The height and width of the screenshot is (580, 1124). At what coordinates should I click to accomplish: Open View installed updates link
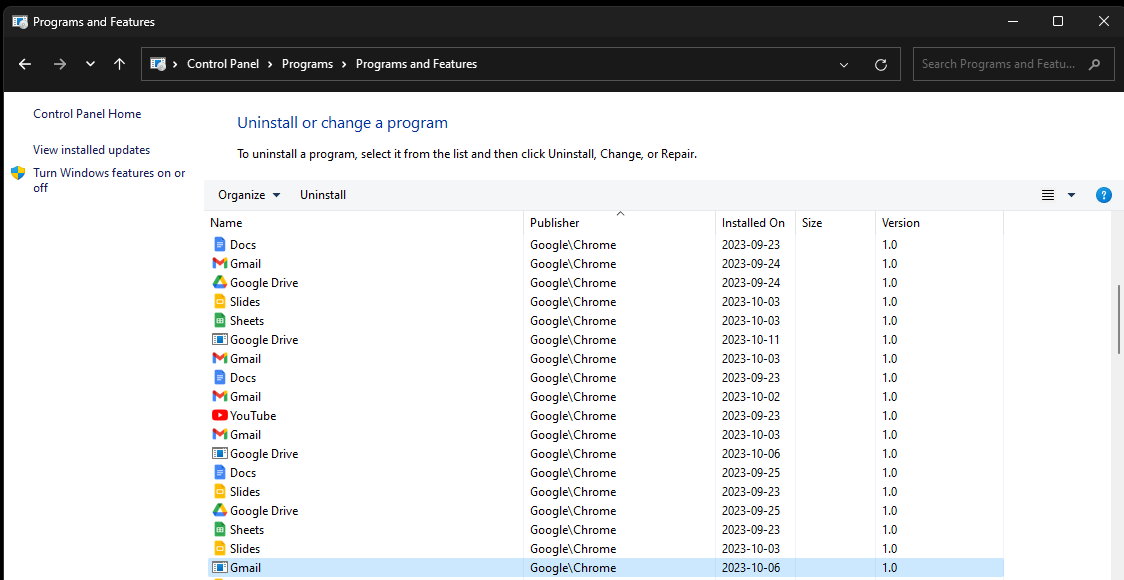(x=91, y=150)
